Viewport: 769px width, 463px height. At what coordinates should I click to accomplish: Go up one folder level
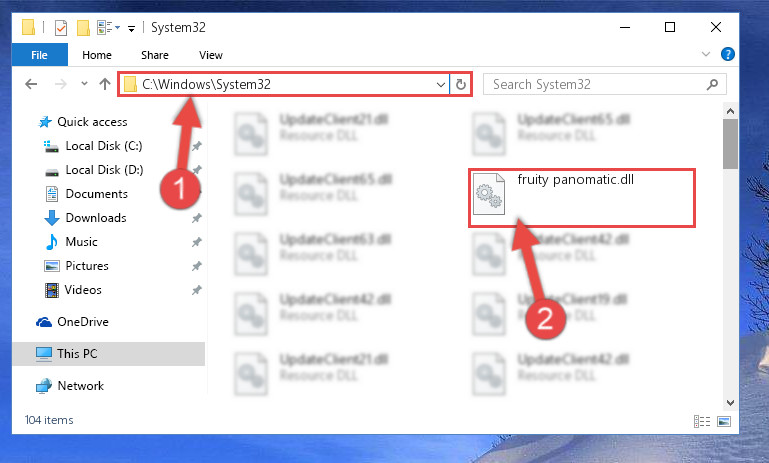point(104,84)
